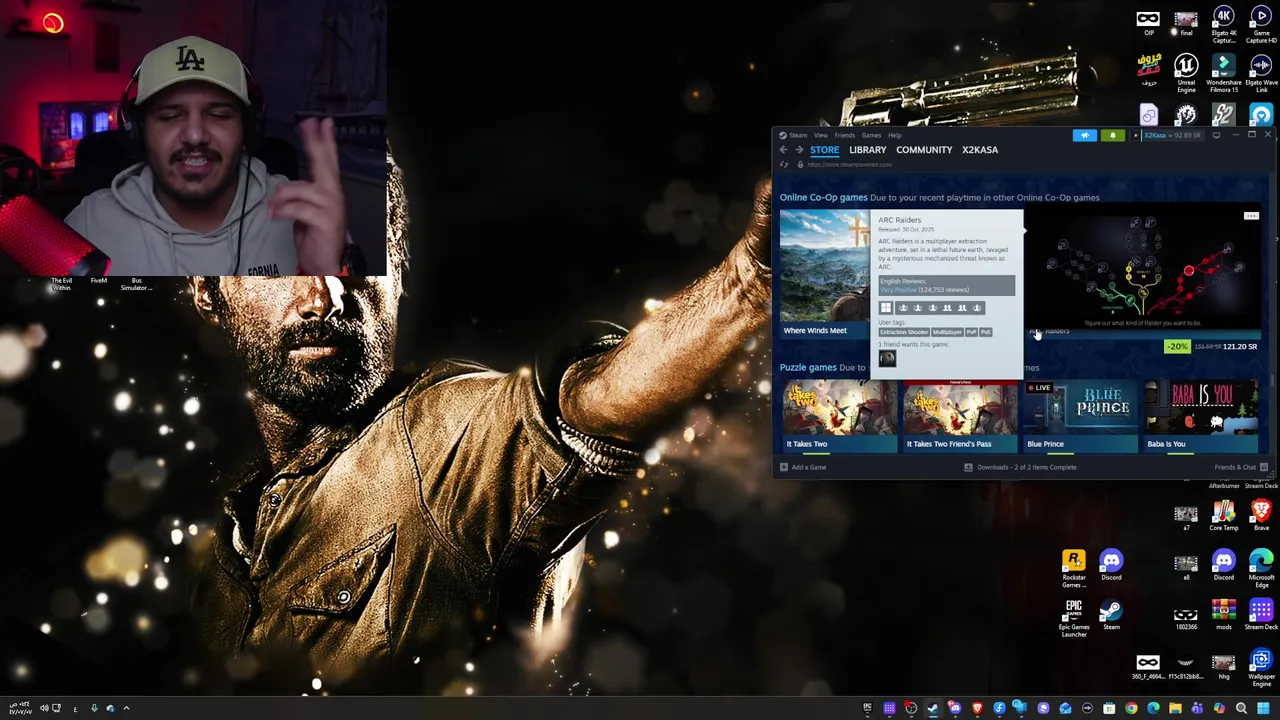Click the -20% discount badge

click(1177, 346)
